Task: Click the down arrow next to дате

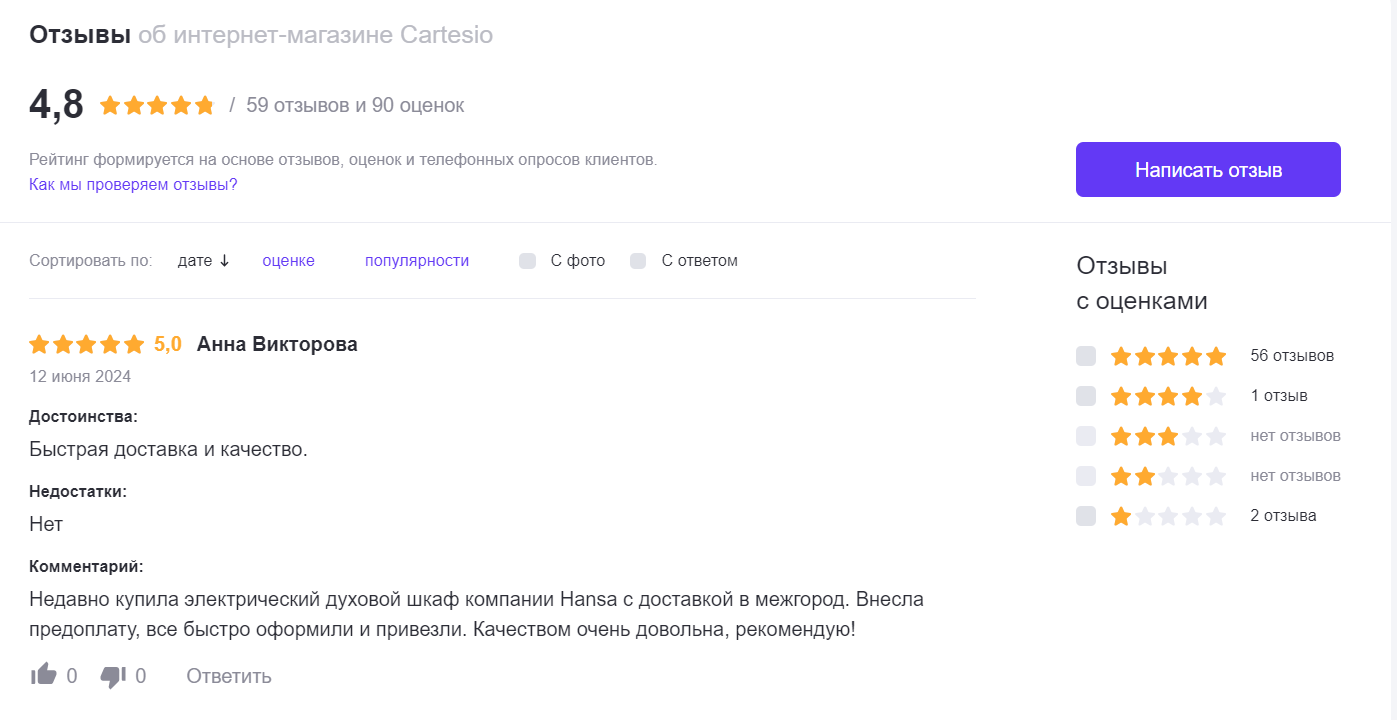Action: [224, 261]
